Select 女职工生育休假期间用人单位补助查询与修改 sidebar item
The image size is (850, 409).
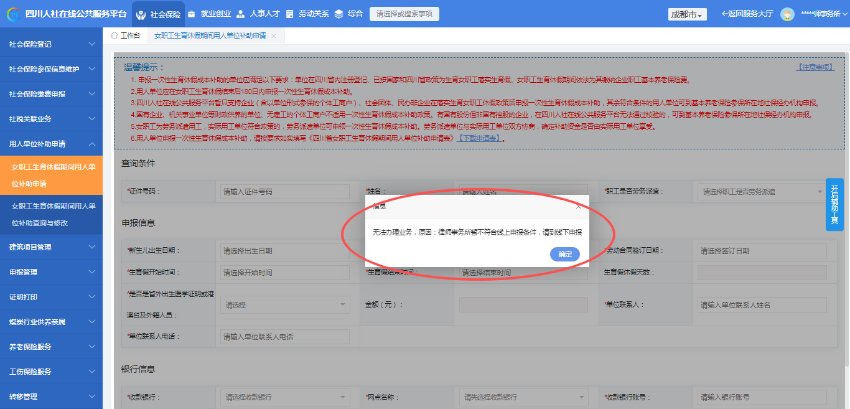(x=51, y=215)
